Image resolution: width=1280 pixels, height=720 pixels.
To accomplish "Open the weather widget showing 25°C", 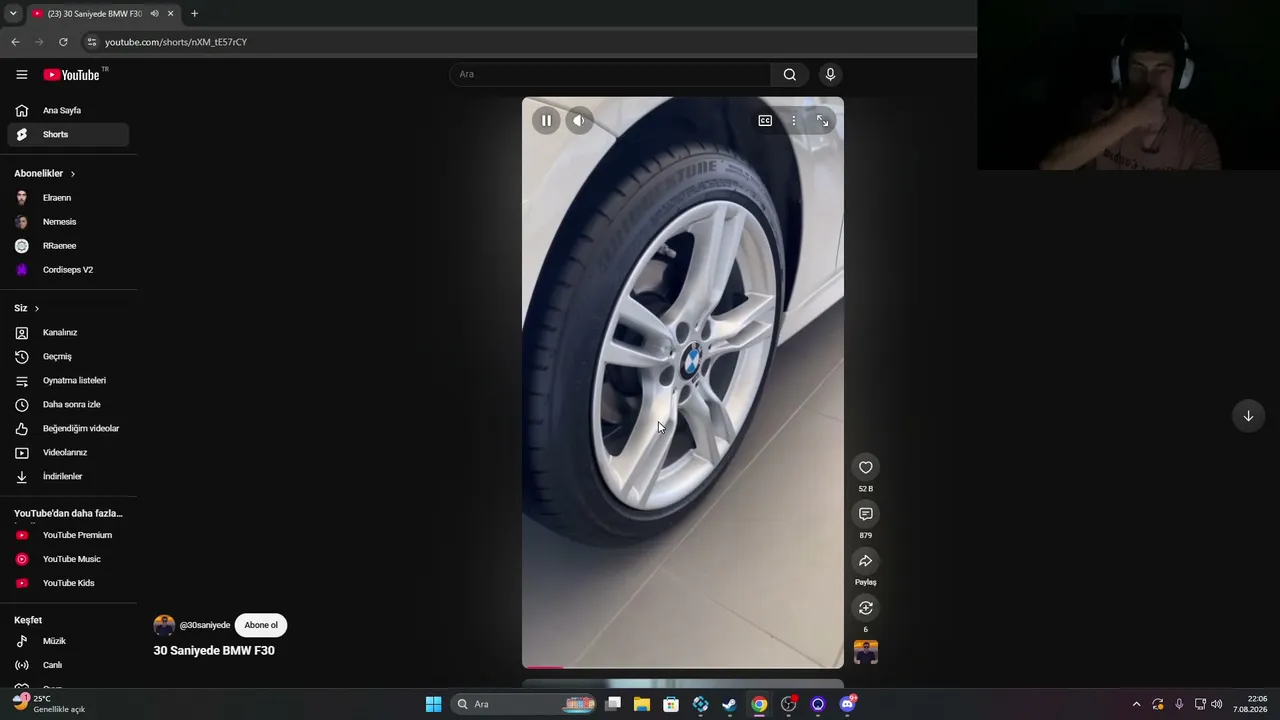I will 50,704.
